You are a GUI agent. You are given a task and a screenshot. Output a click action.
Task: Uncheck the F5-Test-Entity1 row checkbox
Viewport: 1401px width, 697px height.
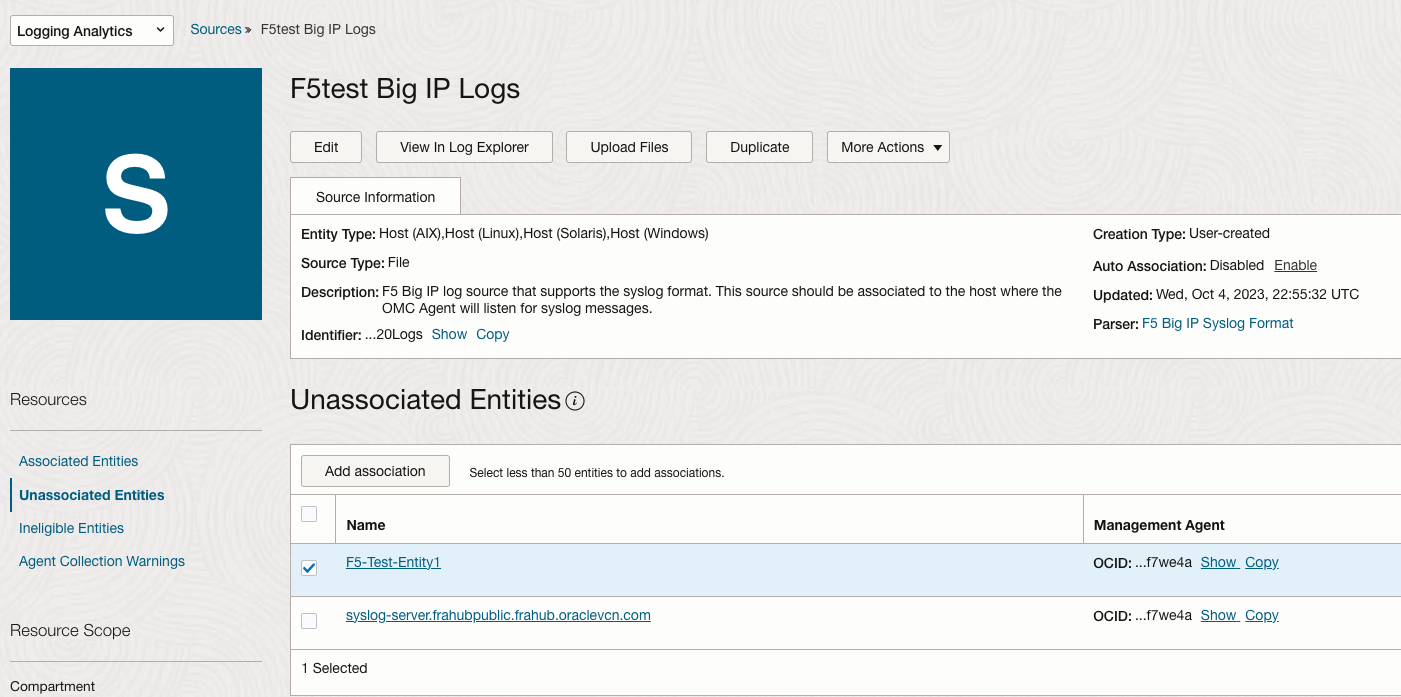point(309,568)
